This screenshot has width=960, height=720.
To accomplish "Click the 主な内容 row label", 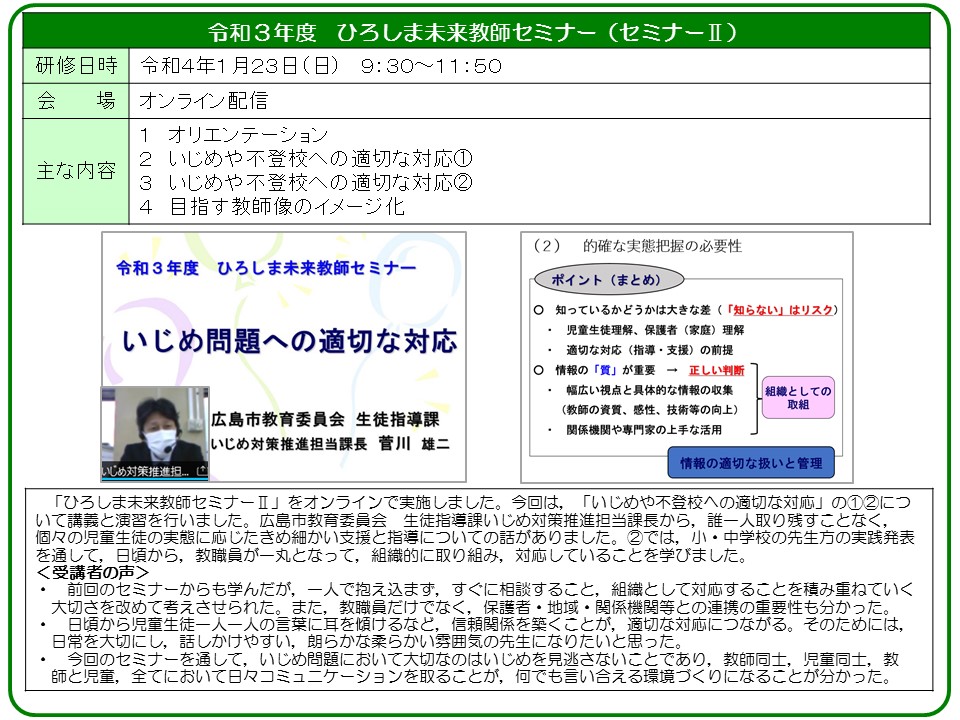I will pos(76,170).
